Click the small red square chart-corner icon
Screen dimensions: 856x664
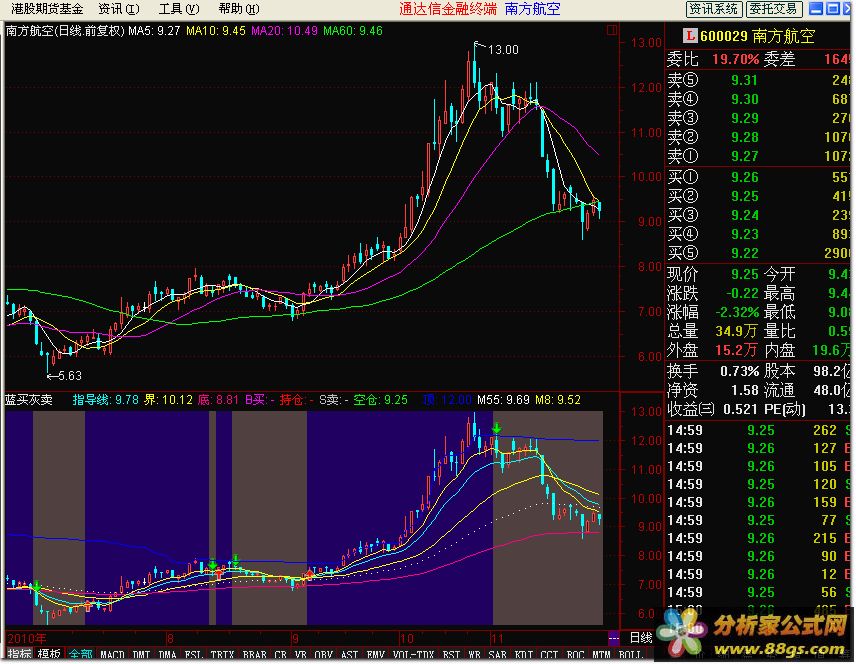click(612, 30)
